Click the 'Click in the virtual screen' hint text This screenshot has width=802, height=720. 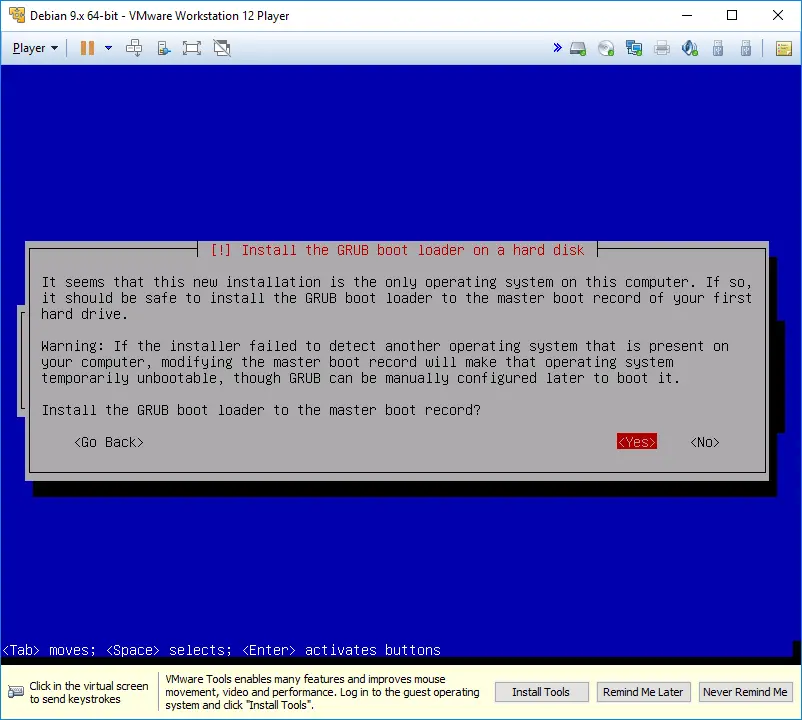(89, 692)
